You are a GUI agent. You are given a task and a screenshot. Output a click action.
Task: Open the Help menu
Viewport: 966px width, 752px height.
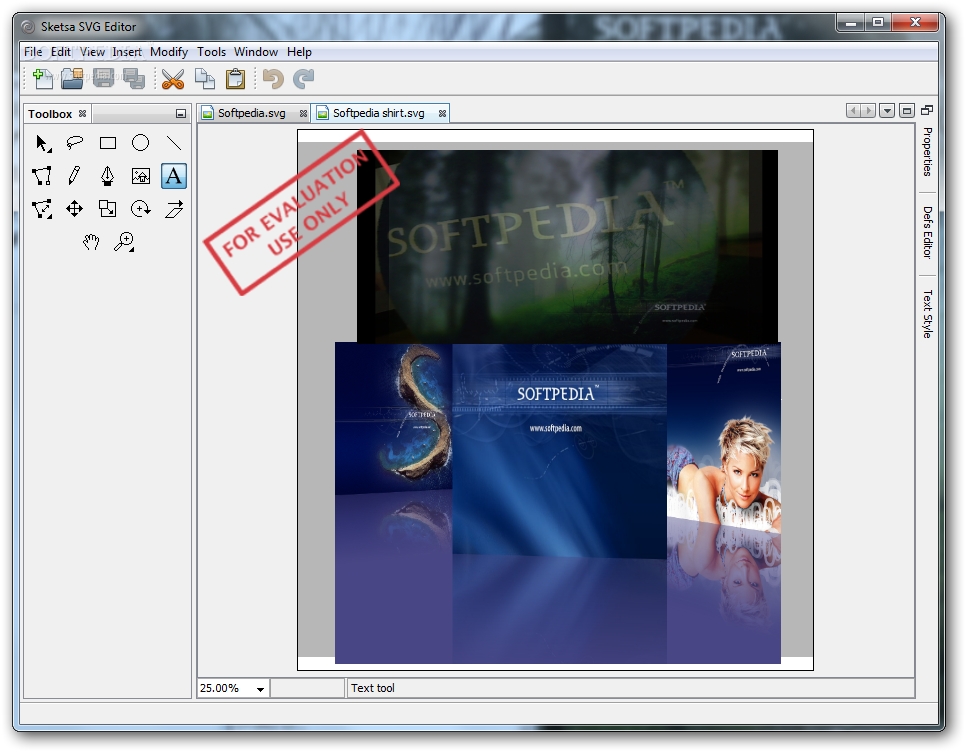tap(299, 52)
